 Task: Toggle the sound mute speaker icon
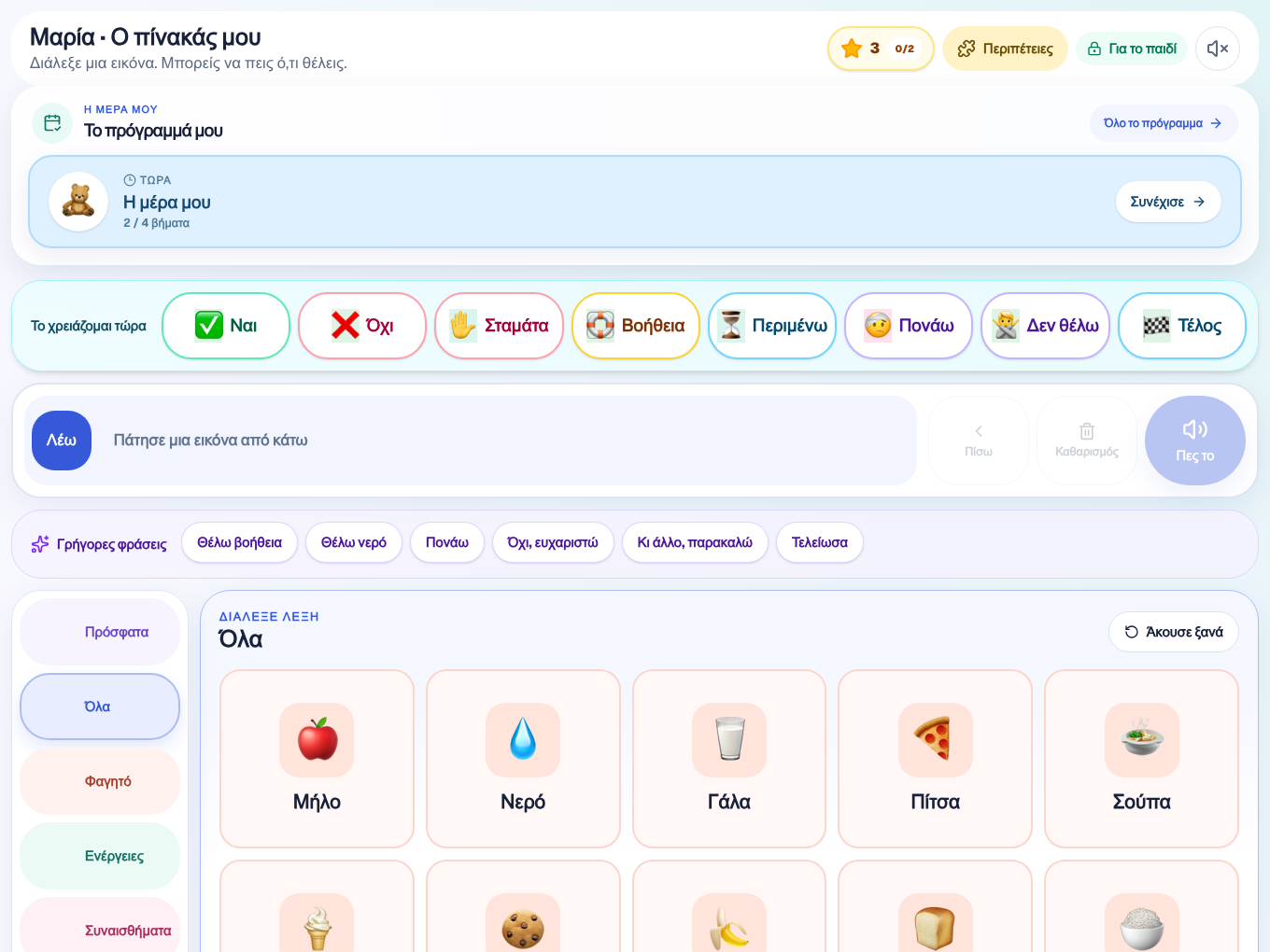coord(1217,49)
